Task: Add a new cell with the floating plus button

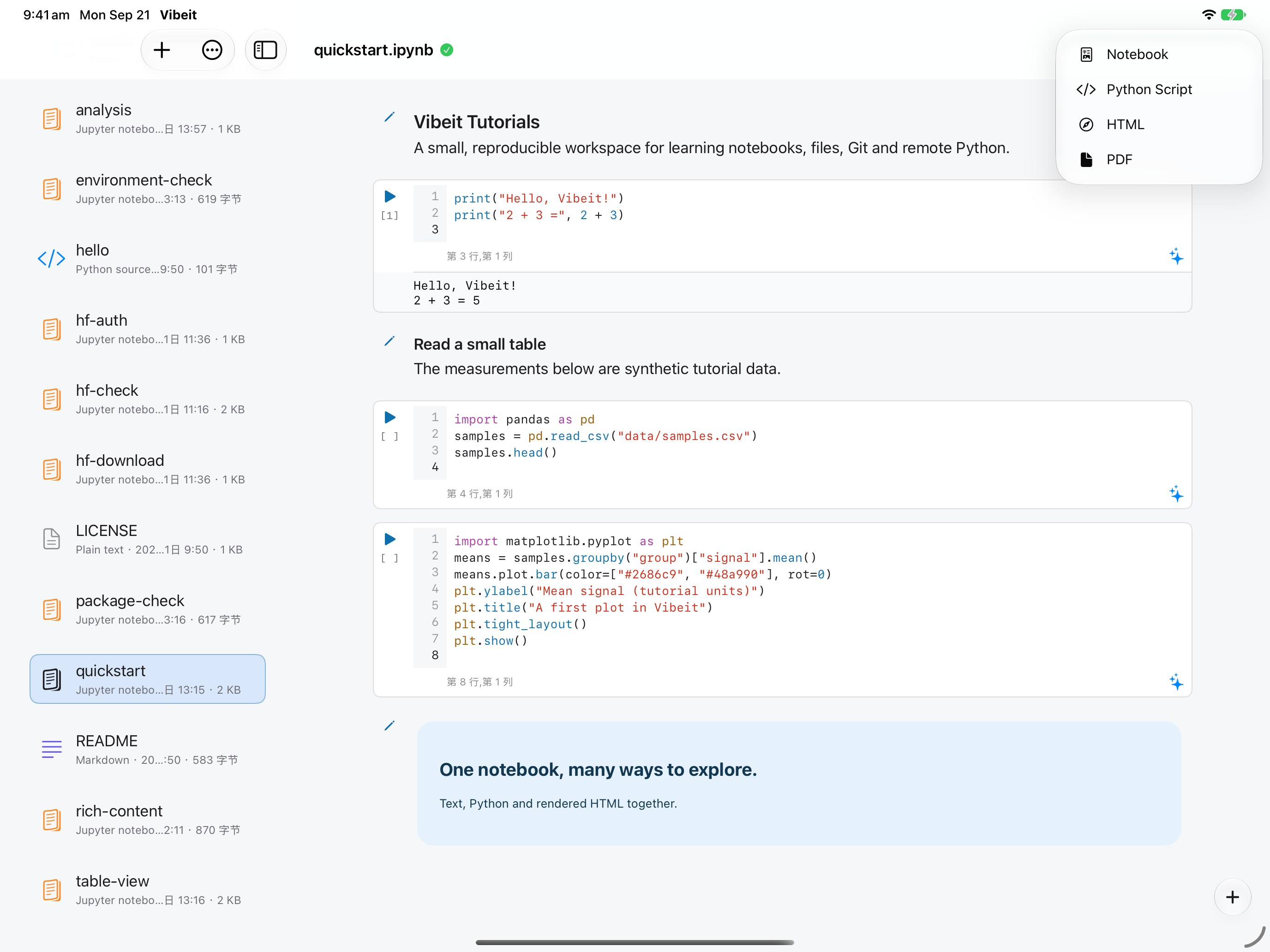Action: coord(1232,897)
